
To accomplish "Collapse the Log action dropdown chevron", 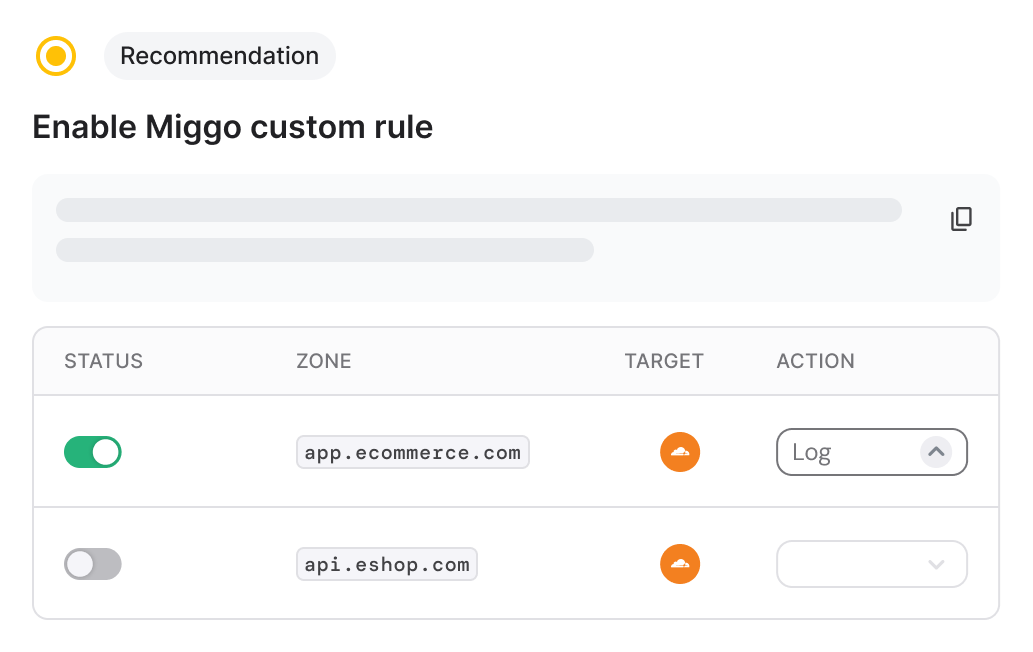I will [936, 452].
